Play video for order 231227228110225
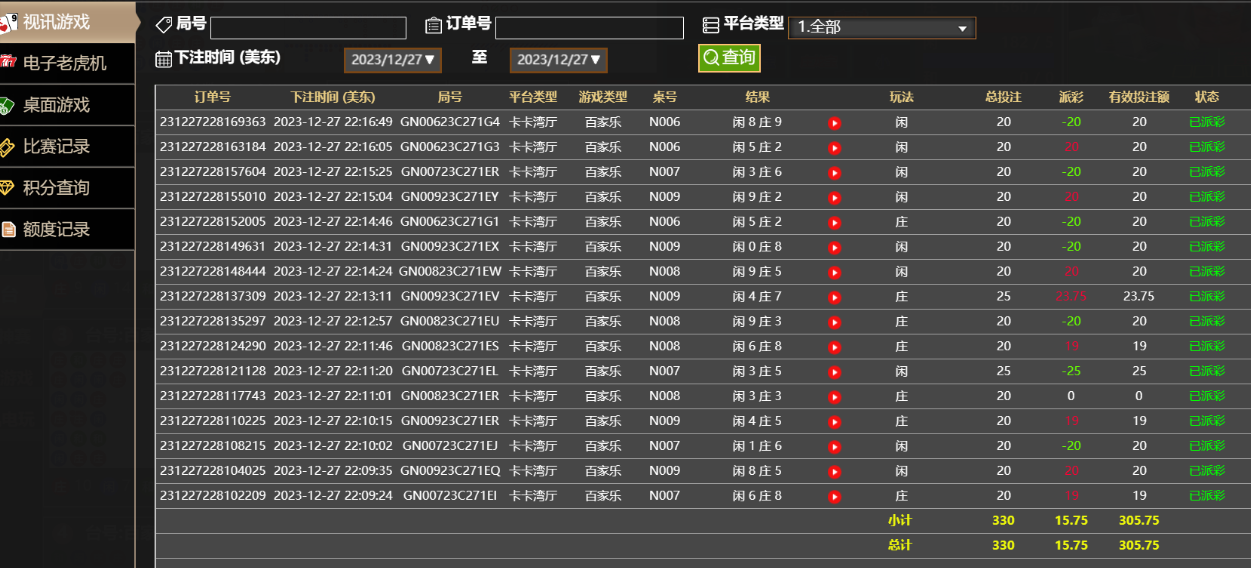The image size is (1251, 568). point(834,422)
